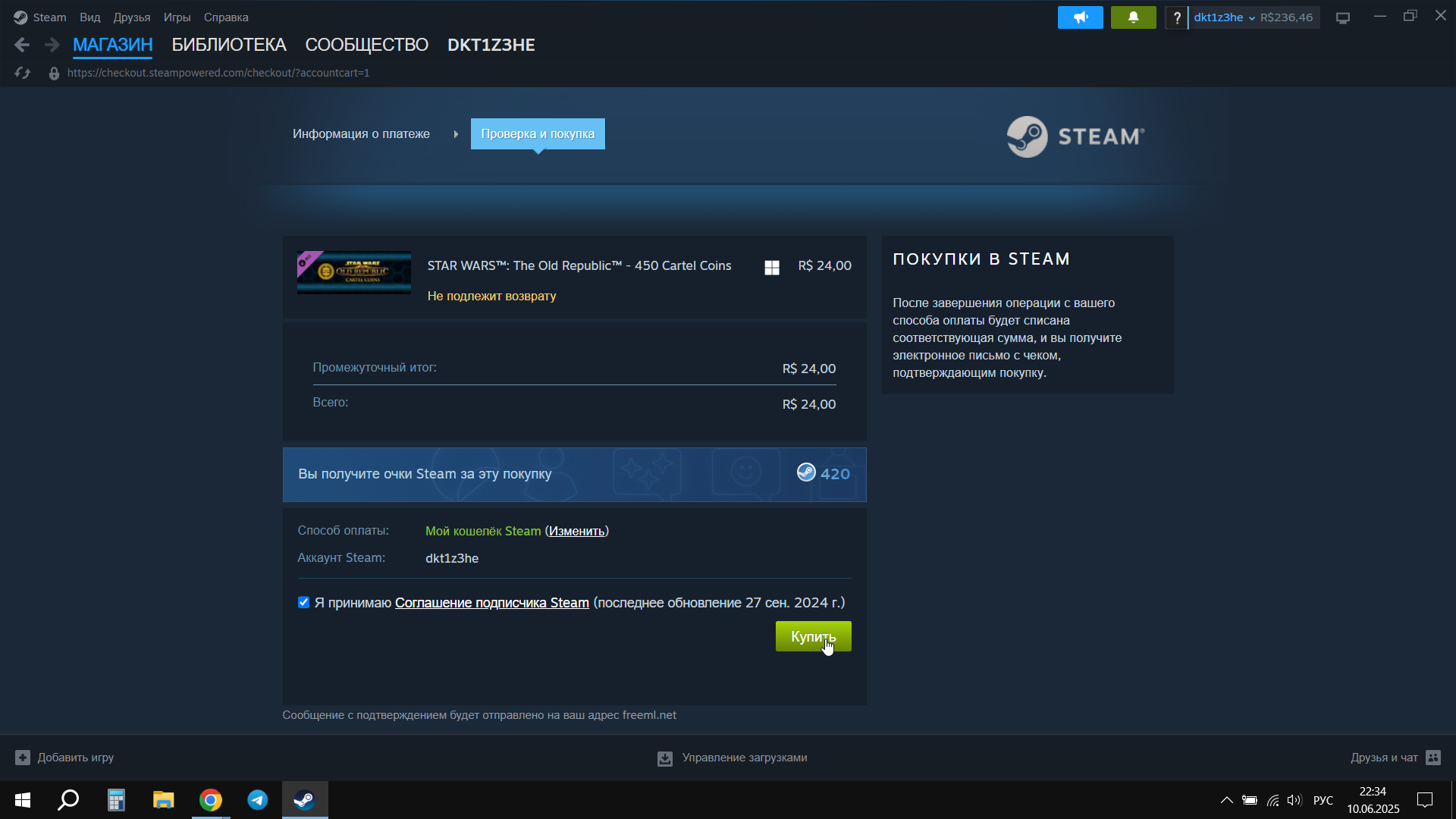The width and height of the screenshot is (1456, 819).
Task: Click the back navigation arrow
Action: coord(22,45)
